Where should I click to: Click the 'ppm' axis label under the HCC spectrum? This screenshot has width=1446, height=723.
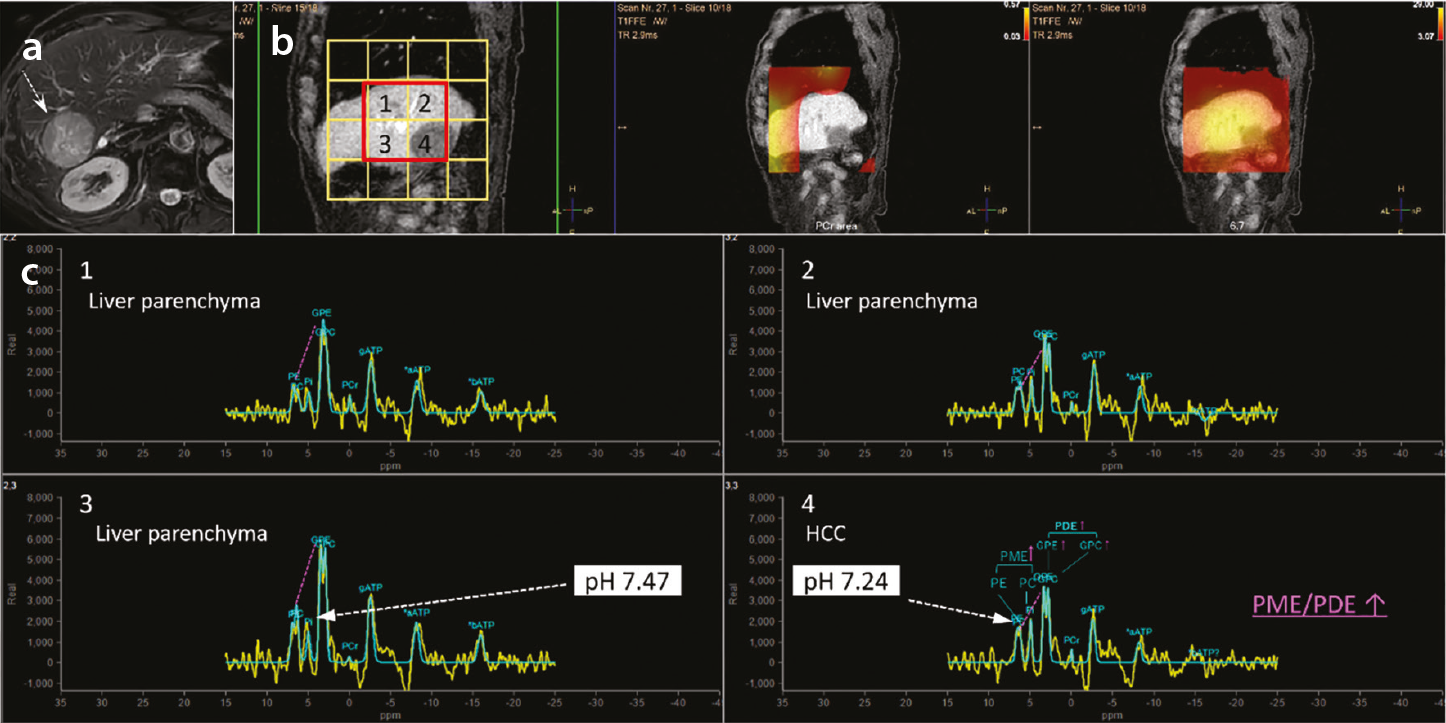(1112, 715)
